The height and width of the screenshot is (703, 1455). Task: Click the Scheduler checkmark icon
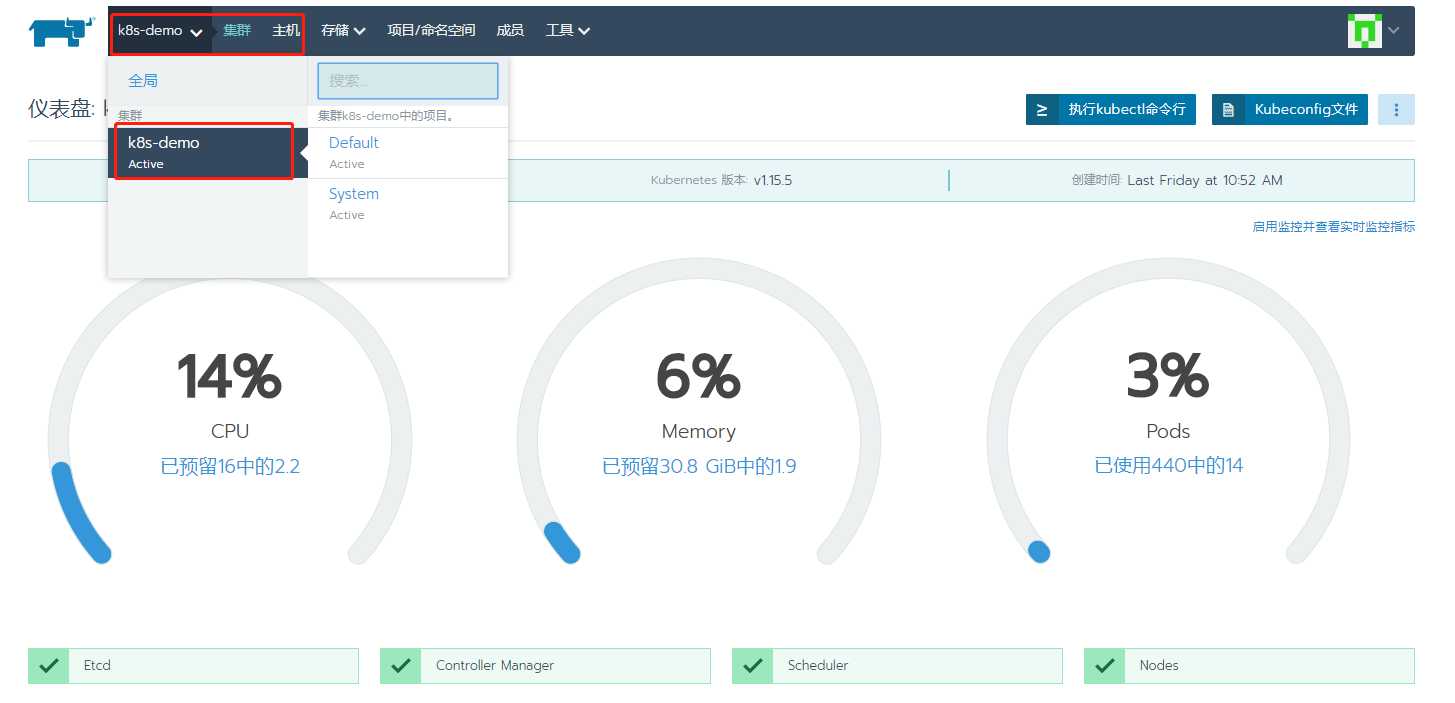pos(752,666)
